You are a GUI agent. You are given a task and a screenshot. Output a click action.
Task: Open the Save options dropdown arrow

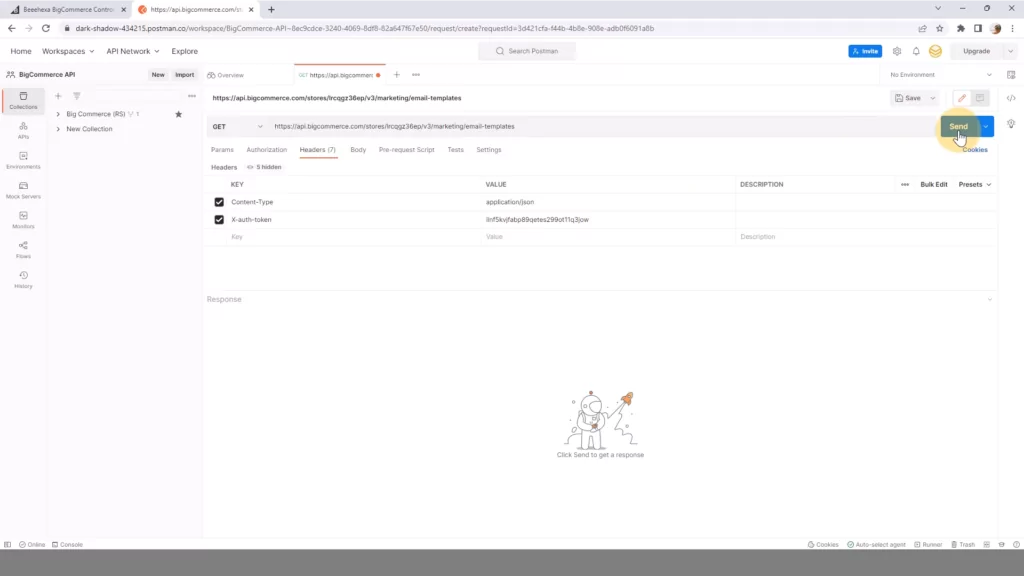click(933, 98)
